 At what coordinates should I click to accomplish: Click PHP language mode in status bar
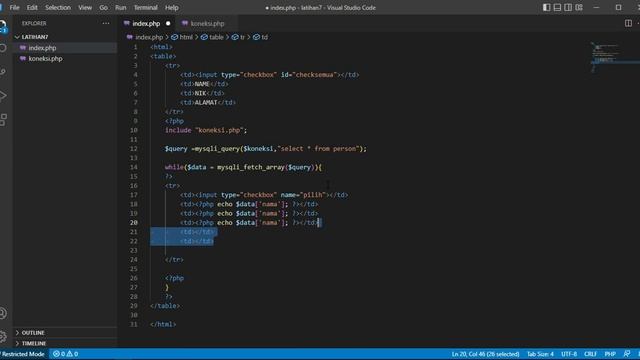point(610,354)
